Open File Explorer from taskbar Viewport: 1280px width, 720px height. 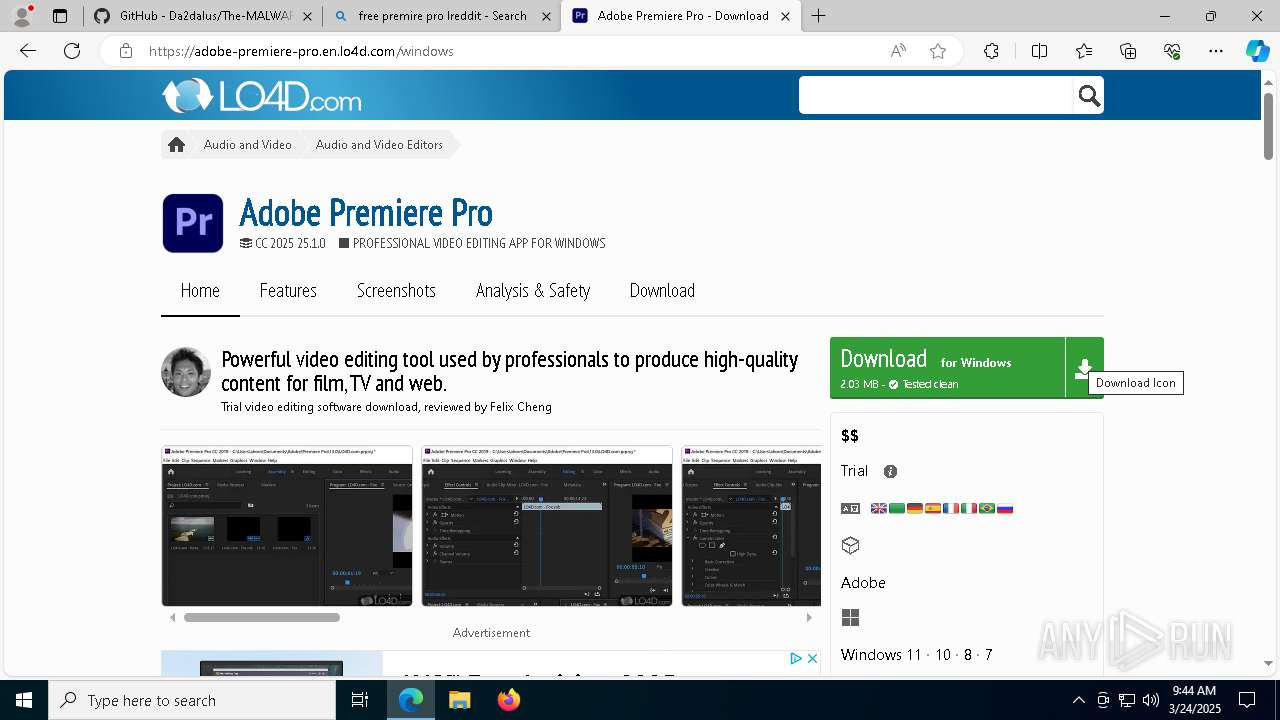(x=459, y=700)
